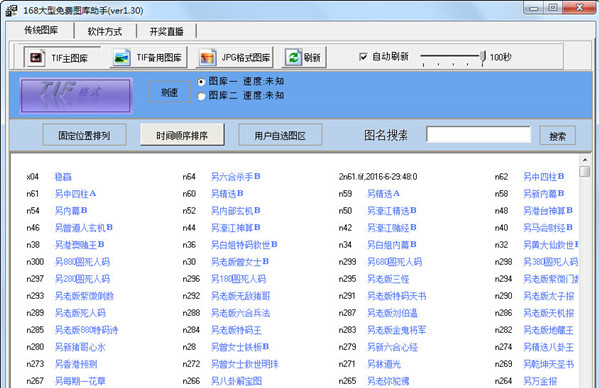The image size is (599, 388).
Task: Click the 时间顺序排序 button
Action: coord(182,135)
